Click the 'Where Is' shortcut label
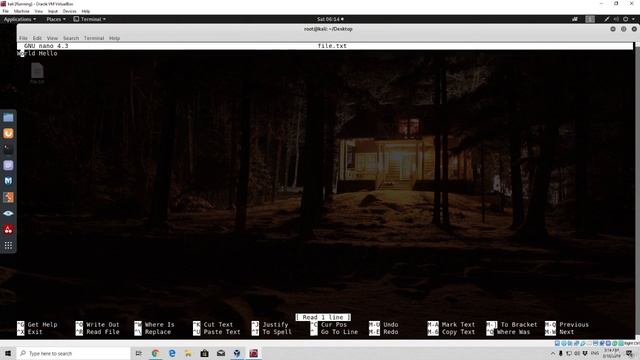 coord(160,325)
